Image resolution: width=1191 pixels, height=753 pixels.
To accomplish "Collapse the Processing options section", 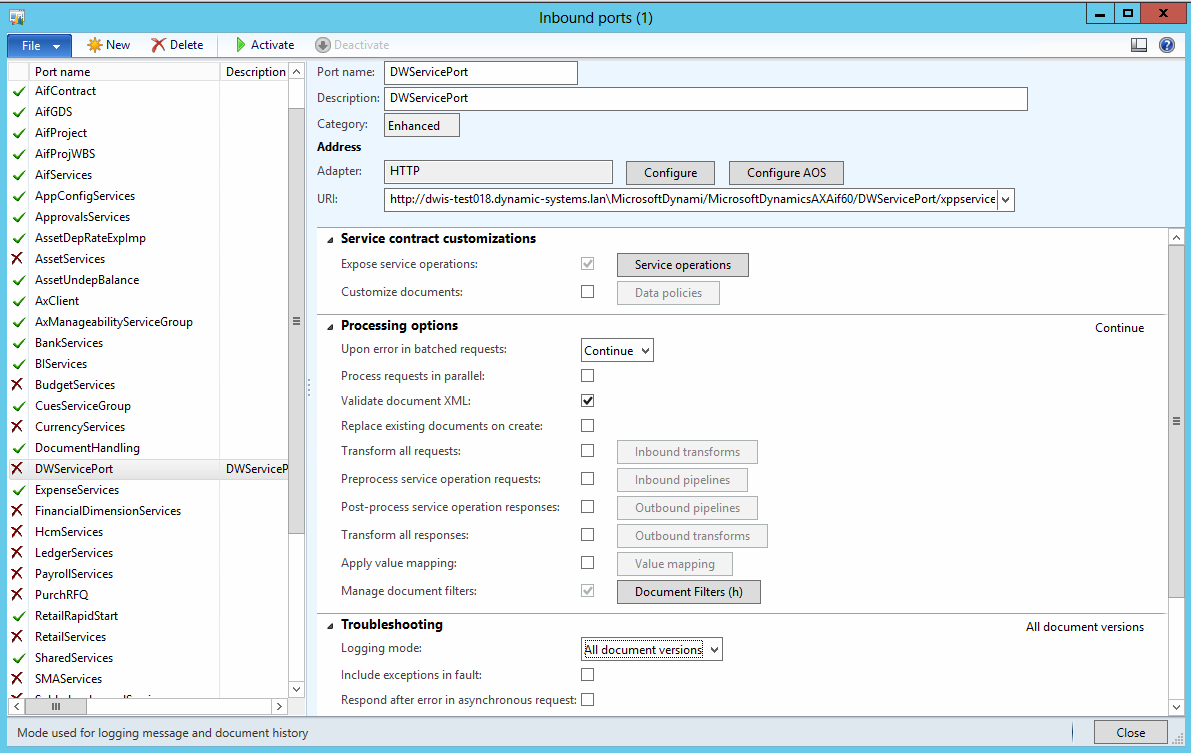I will (x=330, y=326).
